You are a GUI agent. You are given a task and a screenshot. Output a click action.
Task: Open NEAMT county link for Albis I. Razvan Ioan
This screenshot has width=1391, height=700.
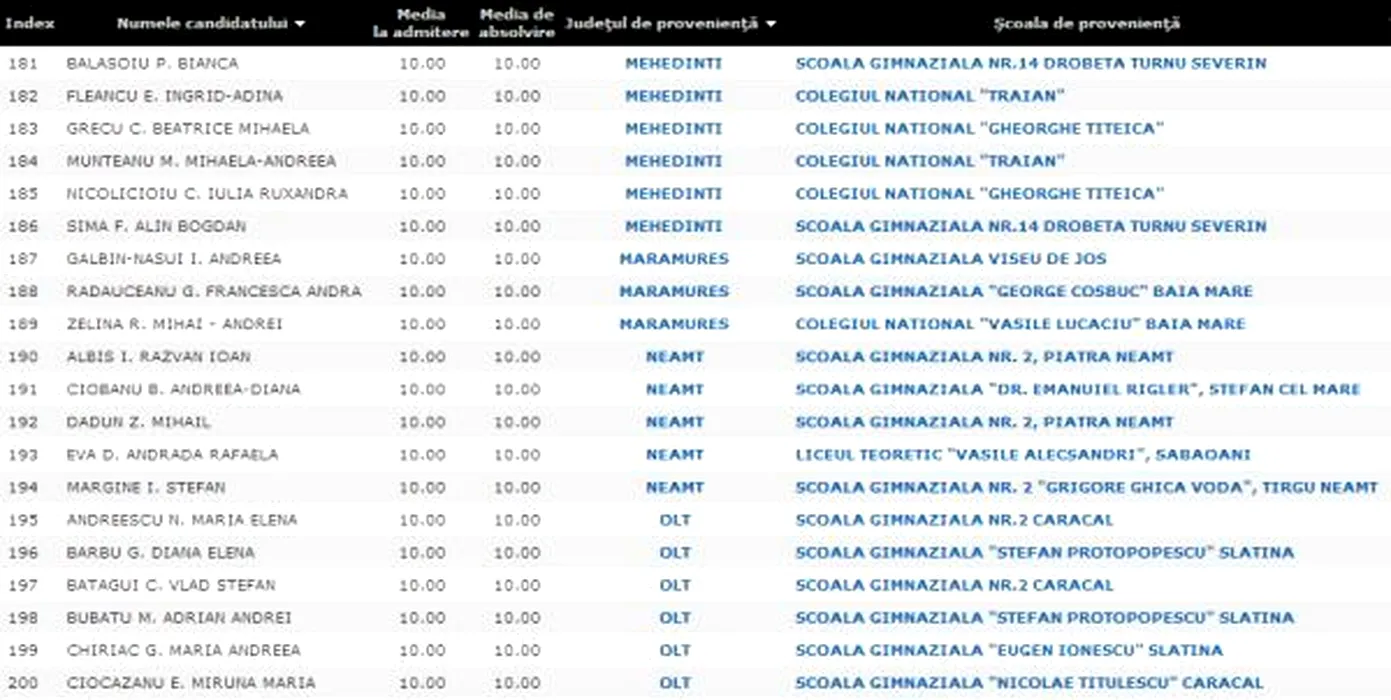(674, 357)
